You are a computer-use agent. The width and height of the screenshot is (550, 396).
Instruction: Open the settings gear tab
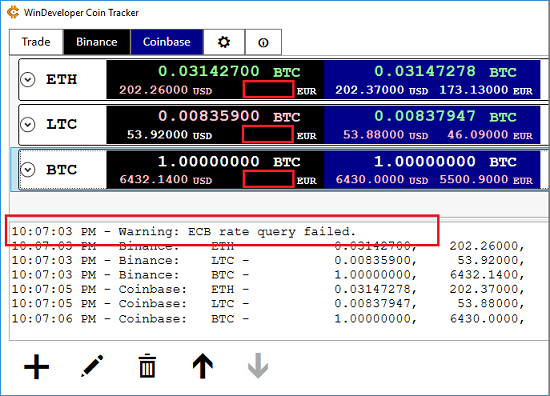pyautogui.click(x=224, y=42)
